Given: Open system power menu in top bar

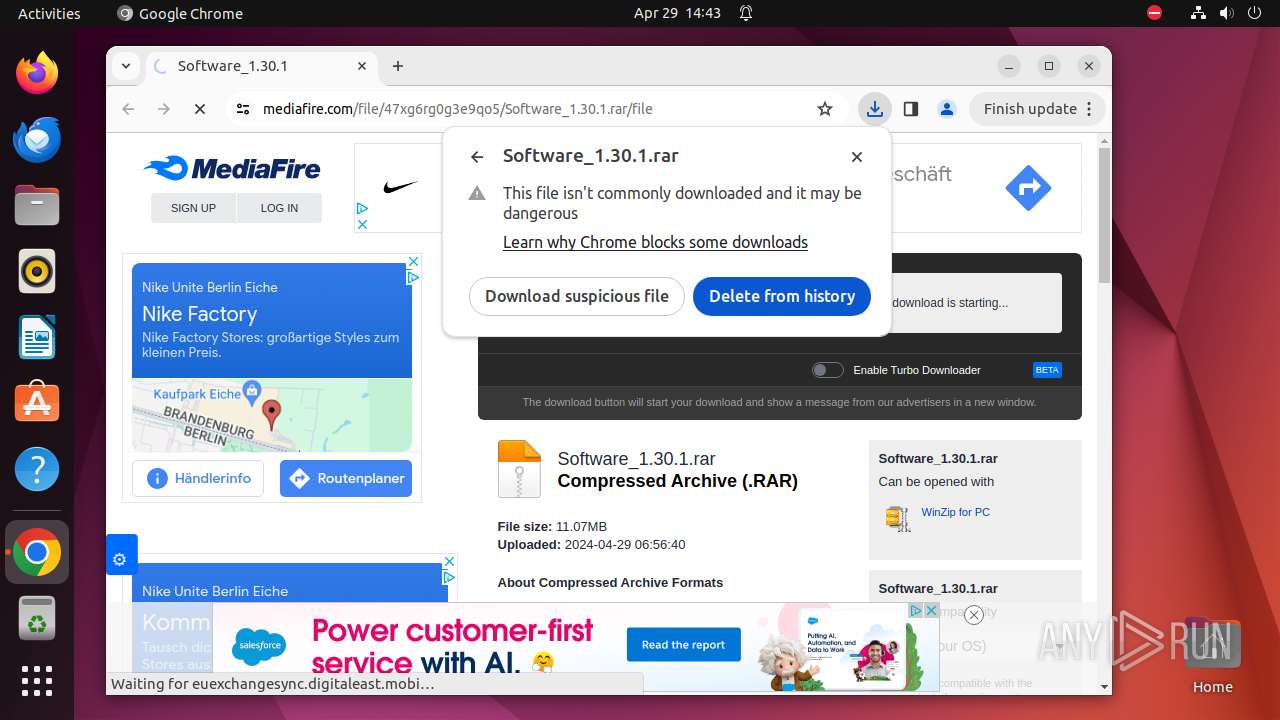Looking at the screenshot, I should (x=1255, y=13).
